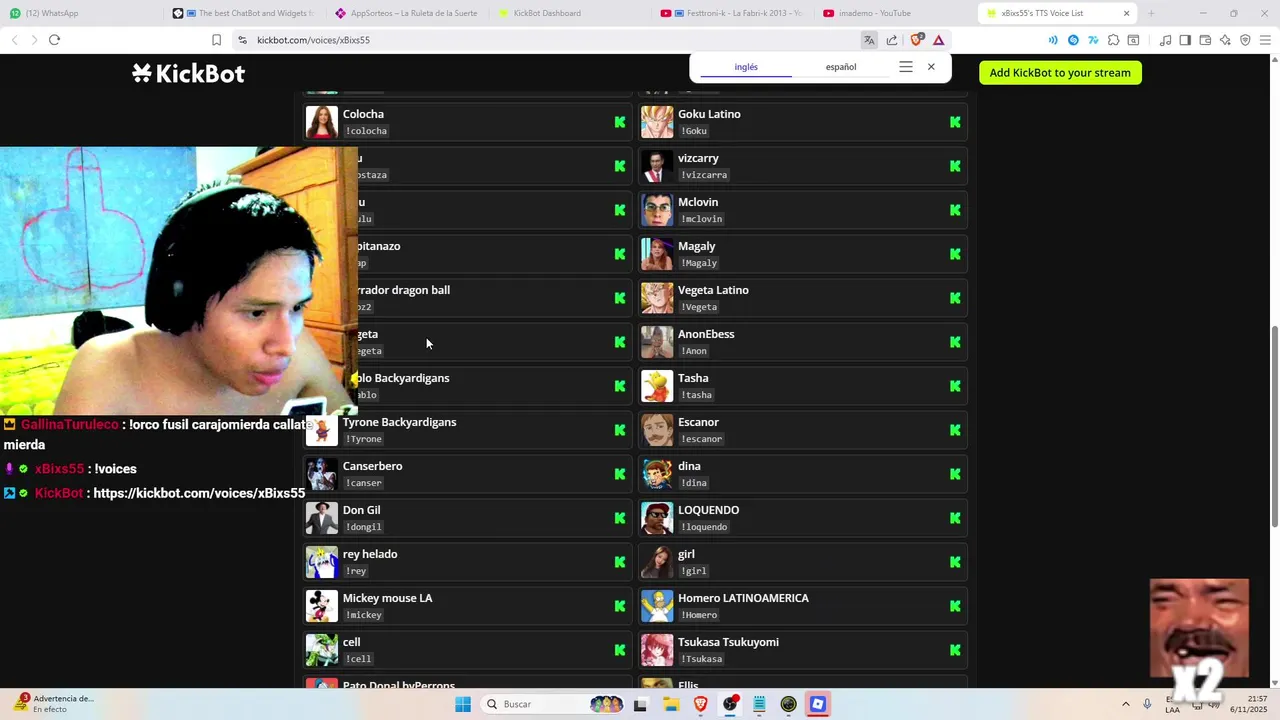
Task: Click the Brave Rewards triangle icon
Action: 939,40
